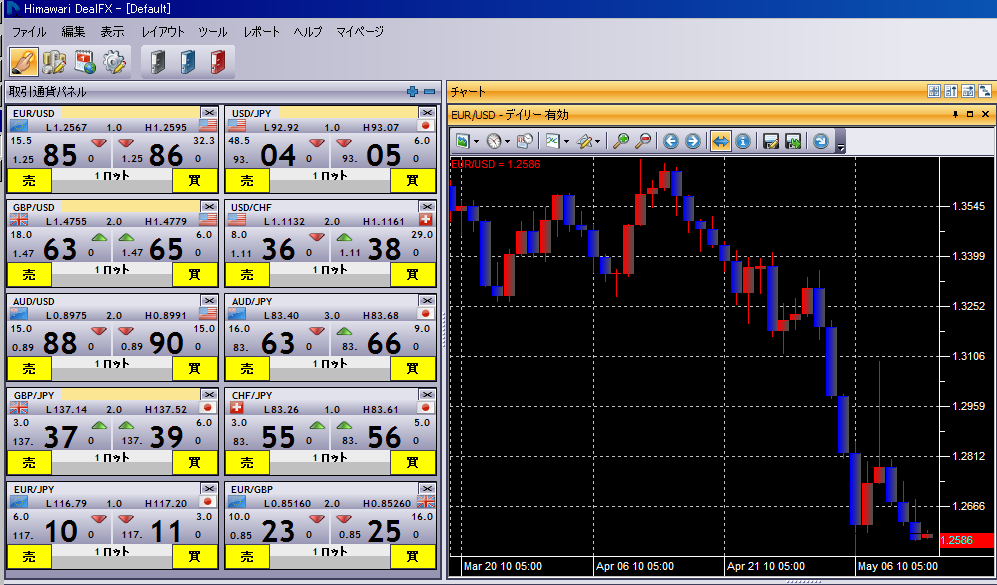Open the calendar with globe icon

[84, 62]
